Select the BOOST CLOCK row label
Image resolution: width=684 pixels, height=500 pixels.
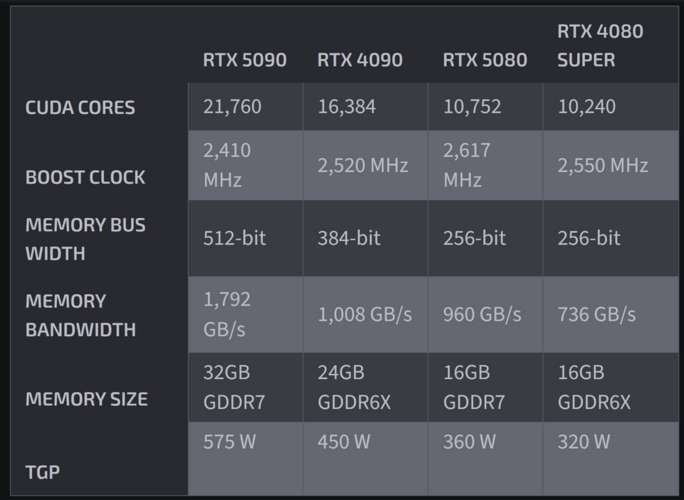point(85,178)
